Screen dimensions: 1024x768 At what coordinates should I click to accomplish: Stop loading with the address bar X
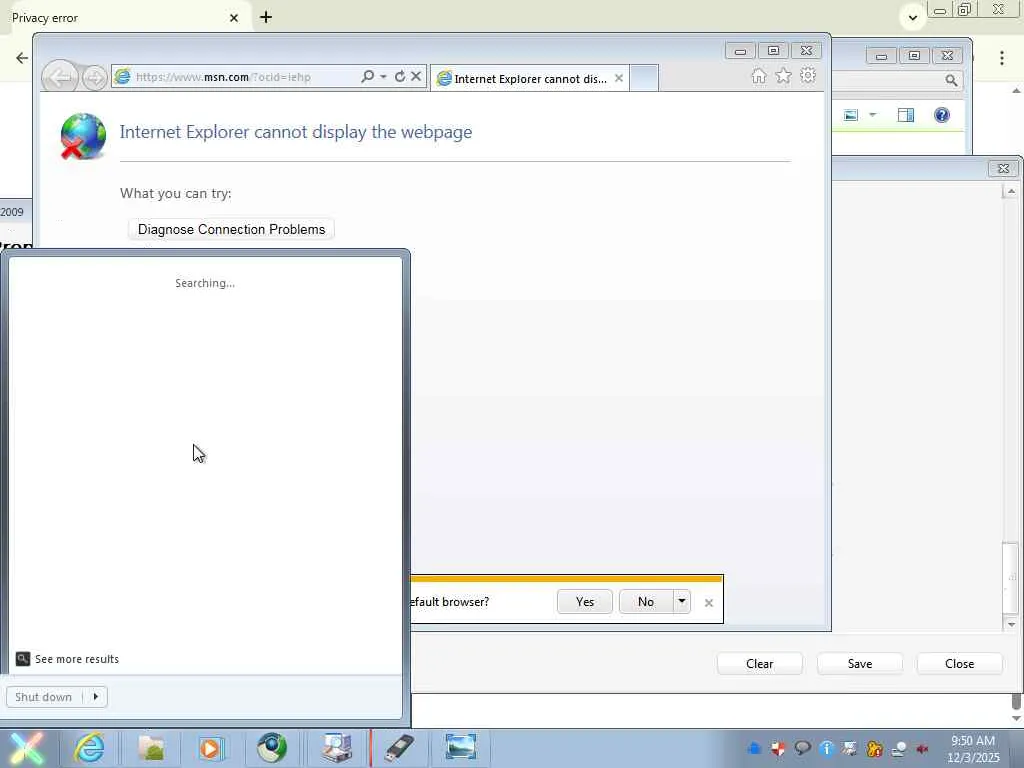tap(416, 76)
